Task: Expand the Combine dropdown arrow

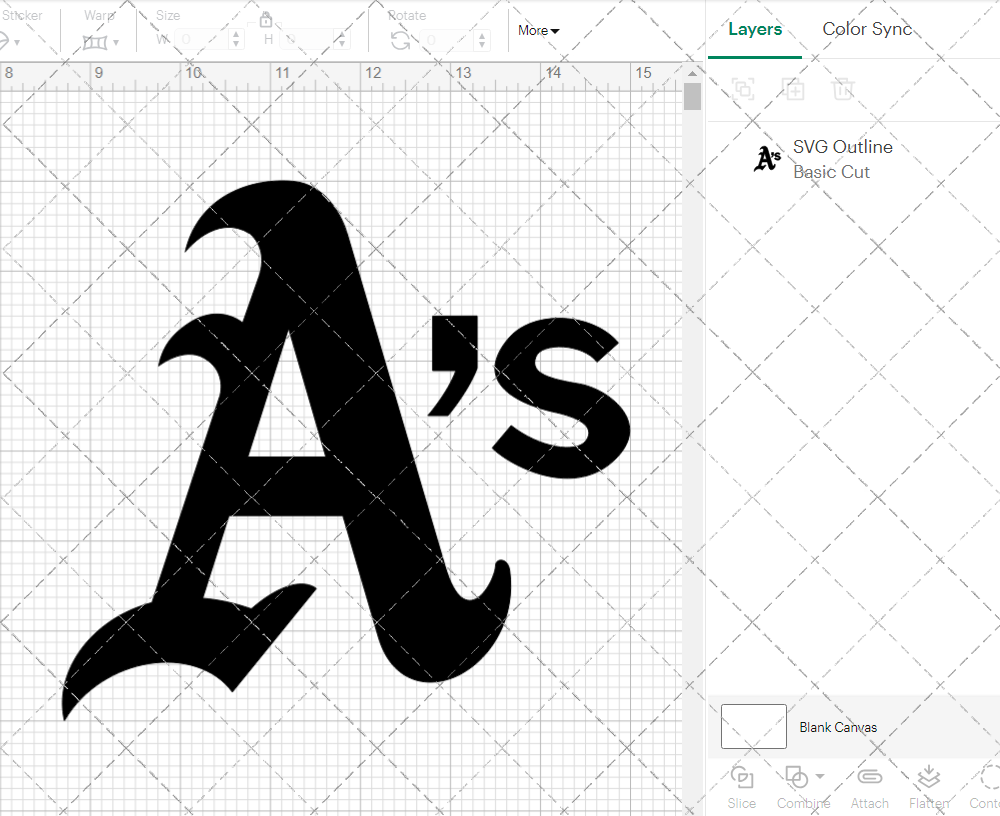Action: coord(820,776)
